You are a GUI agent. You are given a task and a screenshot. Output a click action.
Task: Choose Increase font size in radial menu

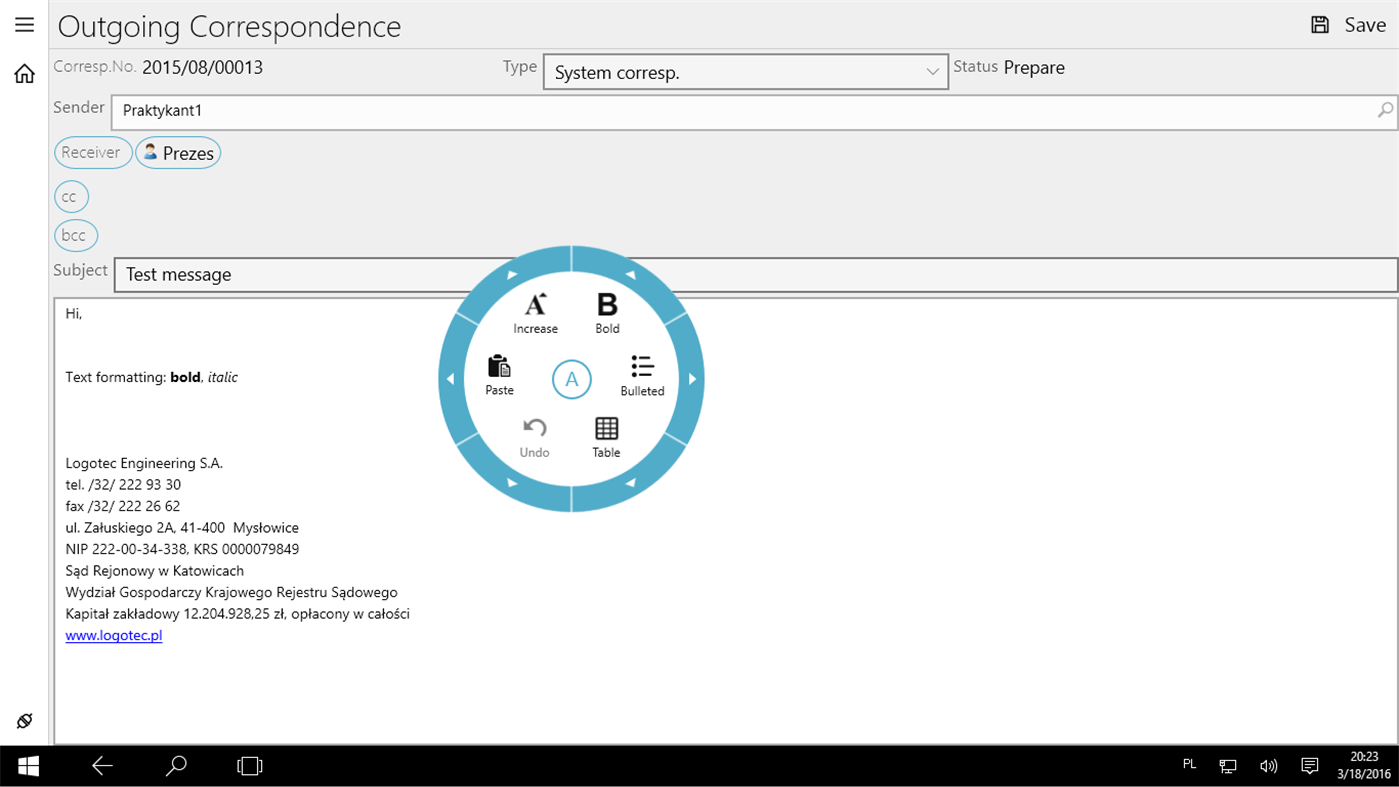click(536, 313)
